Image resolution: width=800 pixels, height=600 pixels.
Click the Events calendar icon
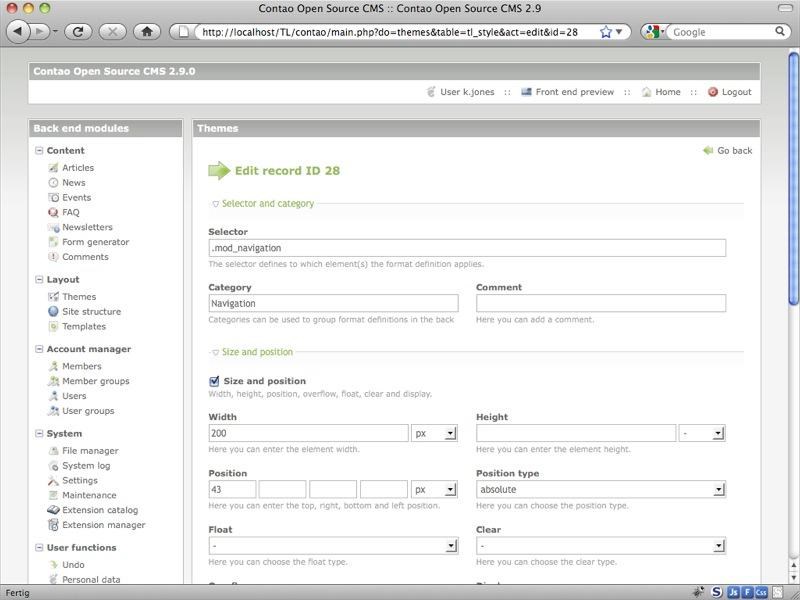point(53,197)
